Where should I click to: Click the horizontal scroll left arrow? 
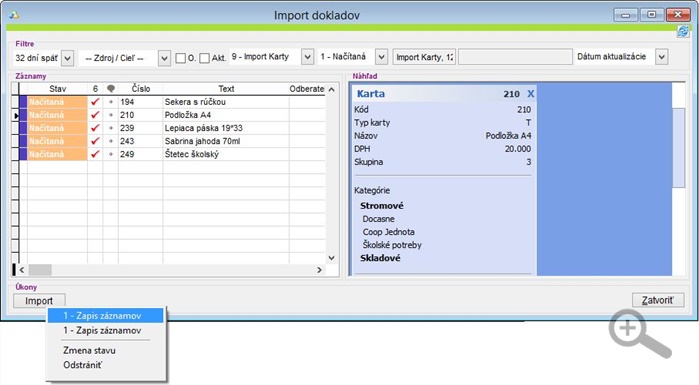pyautogui.click(x=22, y=270)
